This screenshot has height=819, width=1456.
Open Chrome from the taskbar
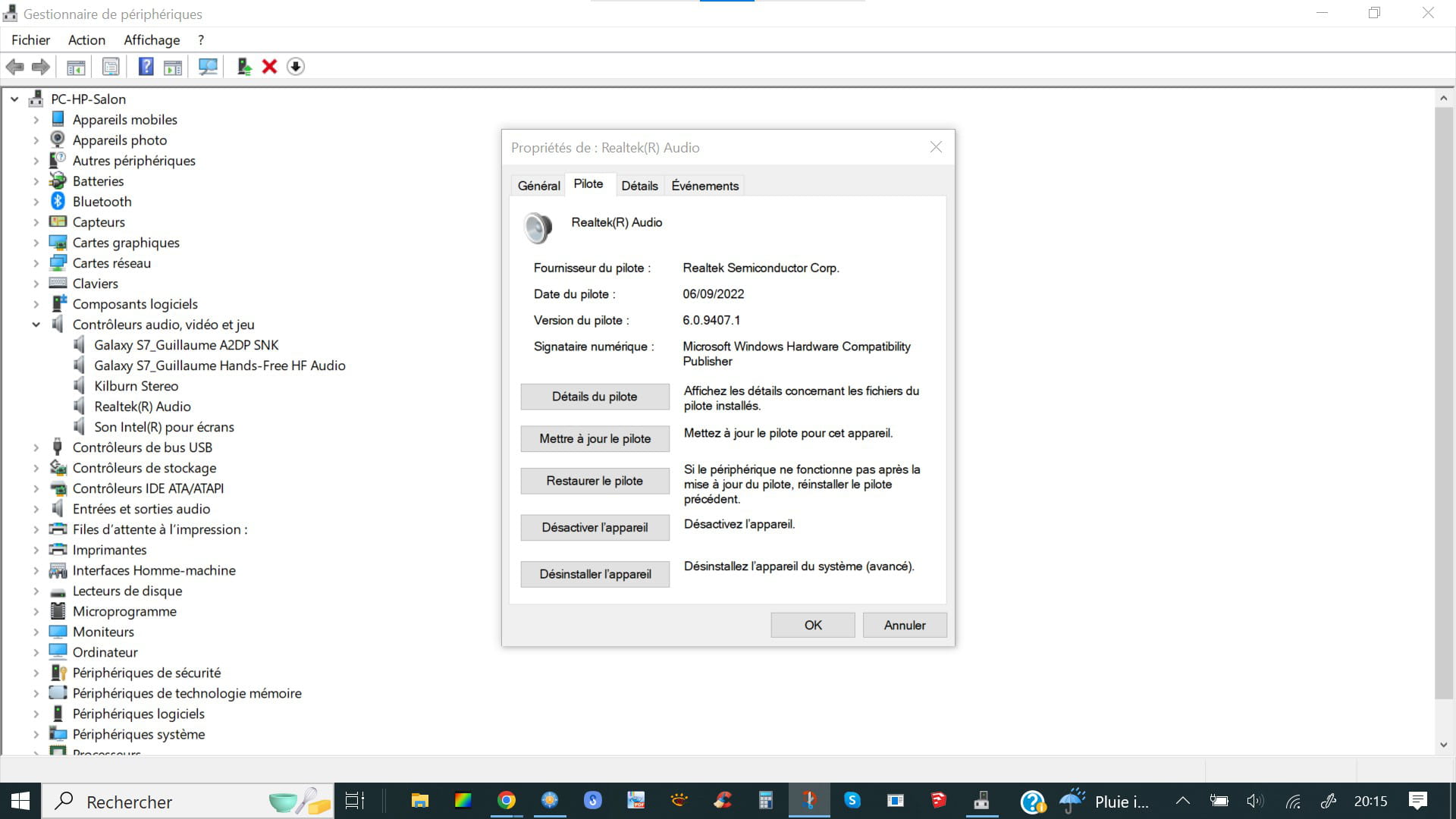point(507,801)
